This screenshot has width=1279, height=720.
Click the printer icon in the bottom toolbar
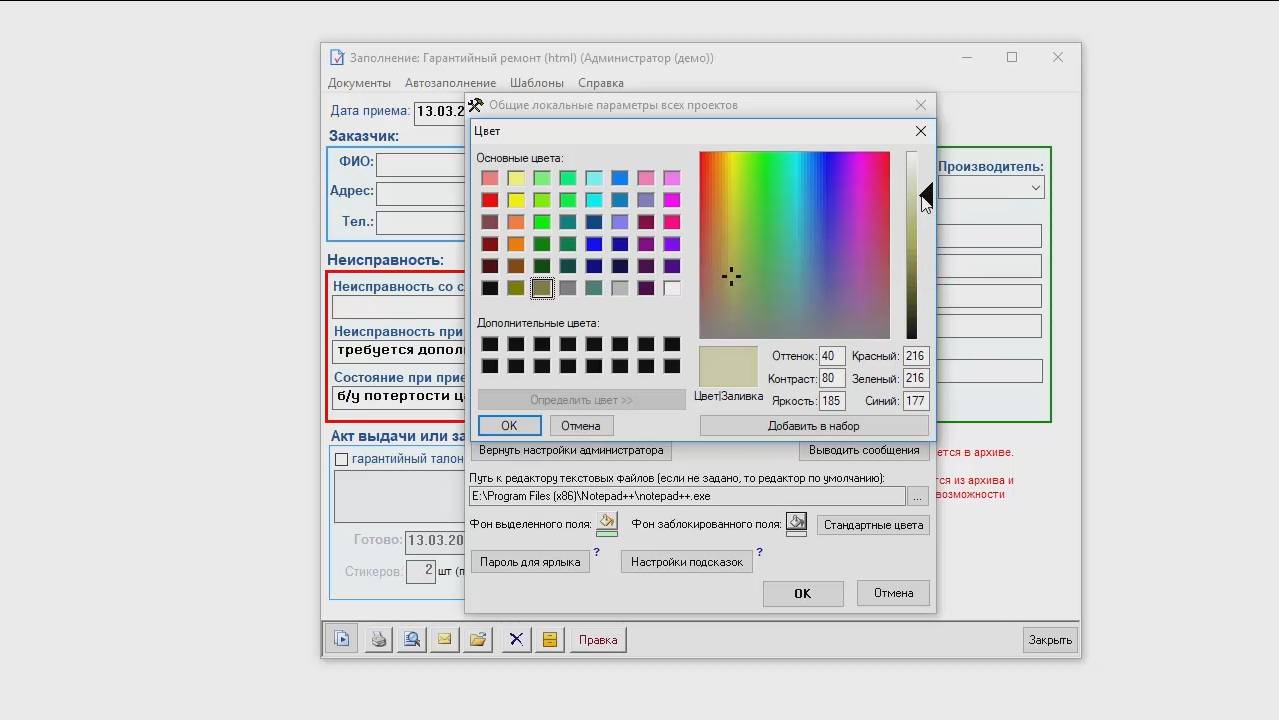click(378, 639)
